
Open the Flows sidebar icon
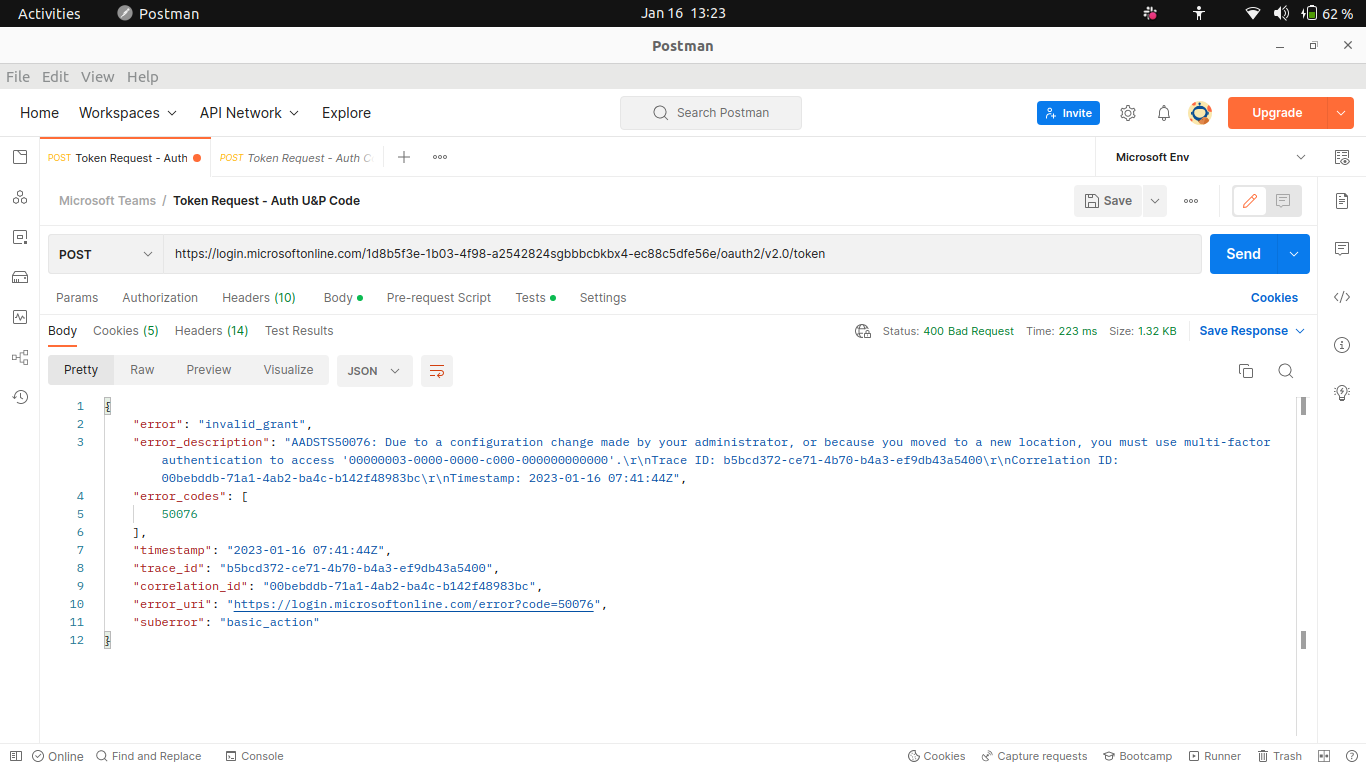point(20,357)
